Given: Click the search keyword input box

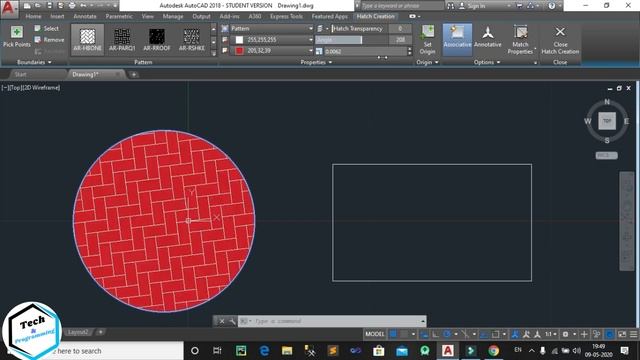Looking at the screenshot, I should pos(402,6).
